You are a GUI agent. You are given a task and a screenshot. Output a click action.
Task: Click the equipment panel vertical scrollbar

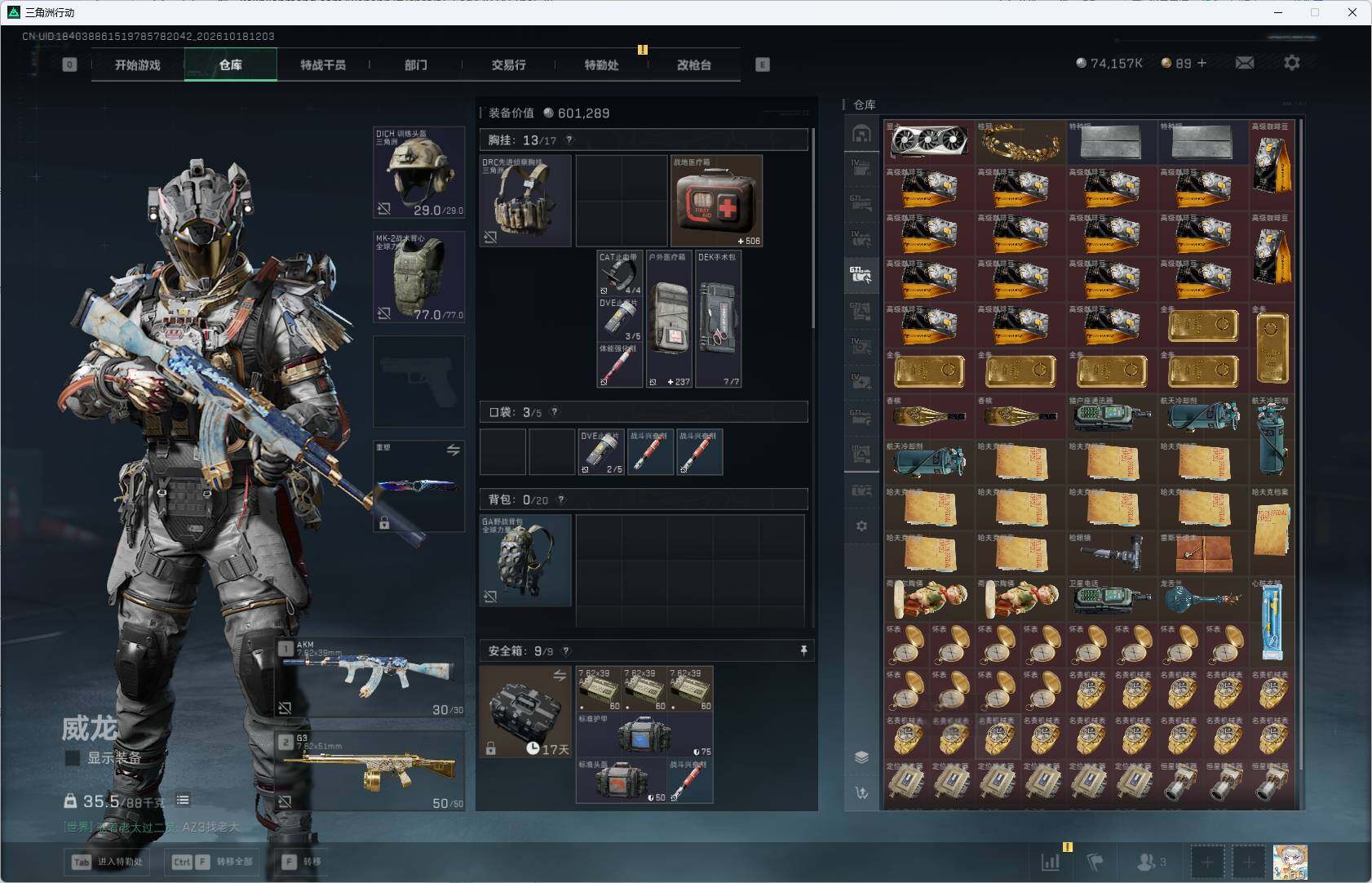813,229
